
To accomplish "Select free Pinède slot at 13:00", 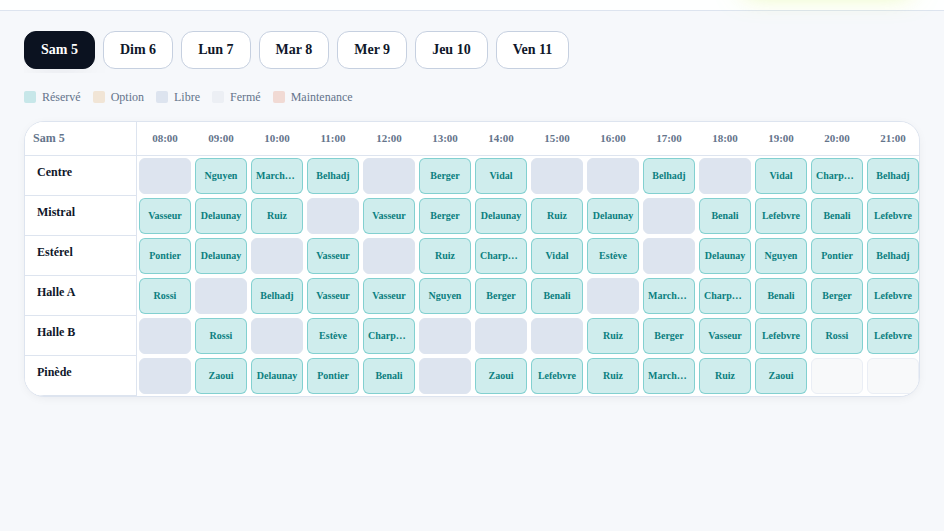I will [445, 376].
